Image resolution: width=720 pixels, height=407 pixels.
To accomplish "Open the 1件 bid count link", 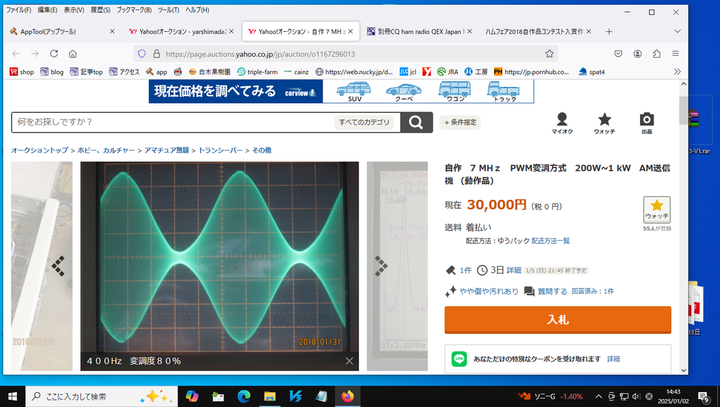I will 466,270.
